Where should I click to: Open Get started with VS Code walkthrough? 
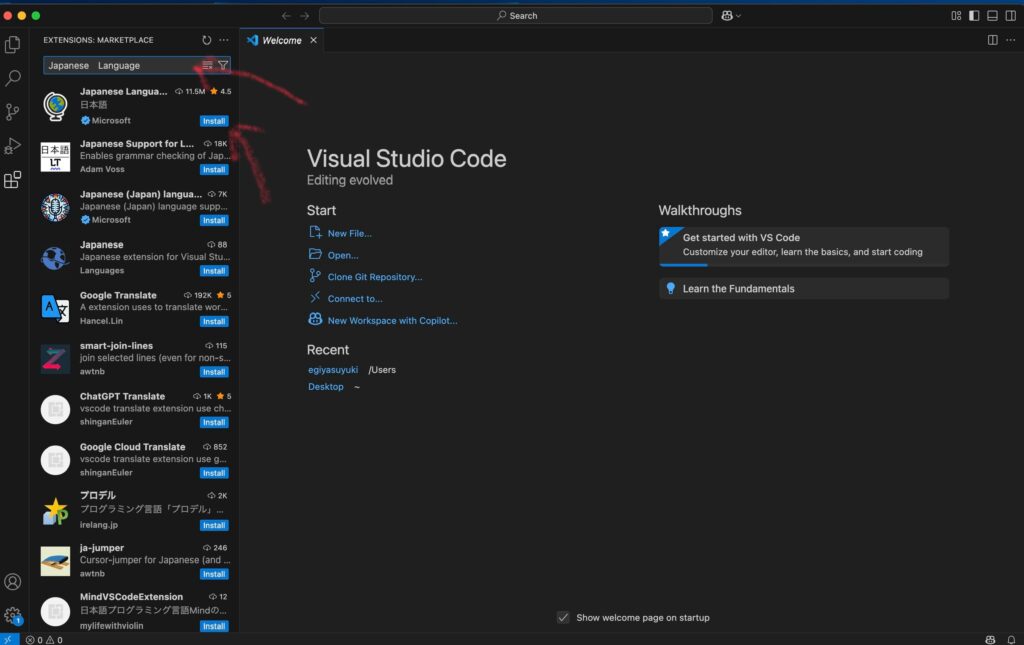[x=804, y=246]
